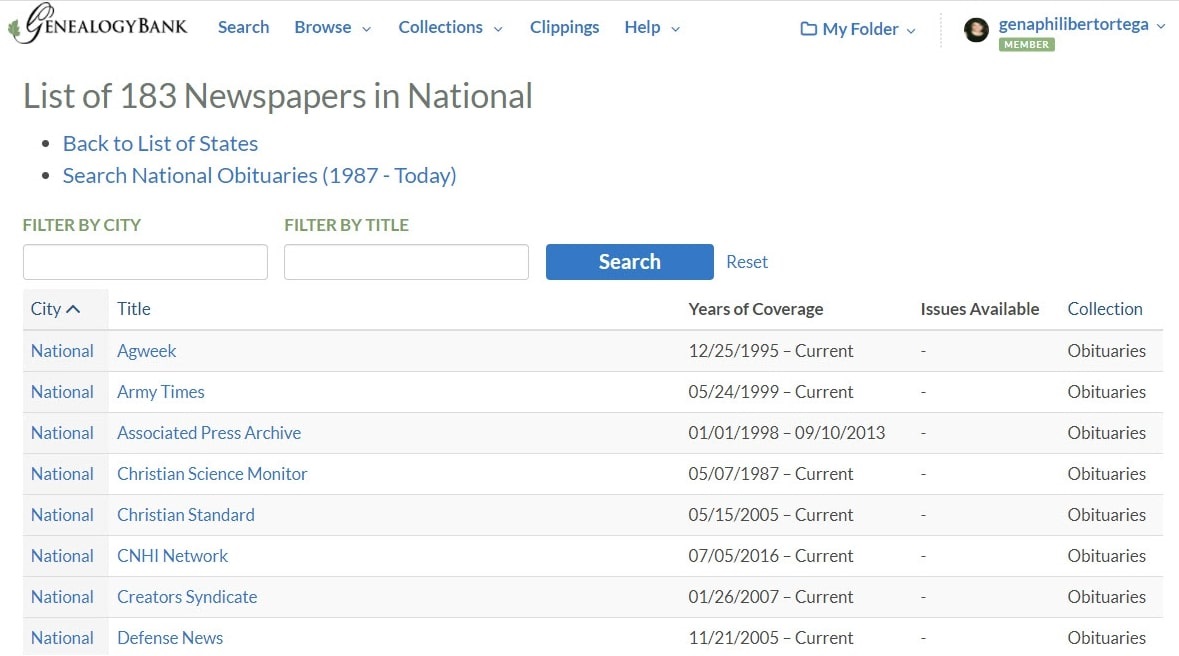Open the My Folder dropdown
This screenshot has height=656, width=1179.
(858, 29)
